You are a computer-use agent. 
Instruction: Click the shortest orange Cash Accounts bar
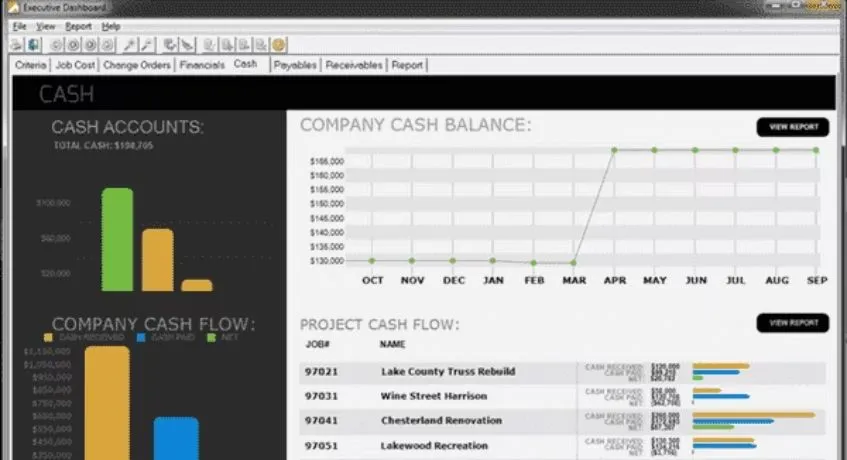pos(197,286)
